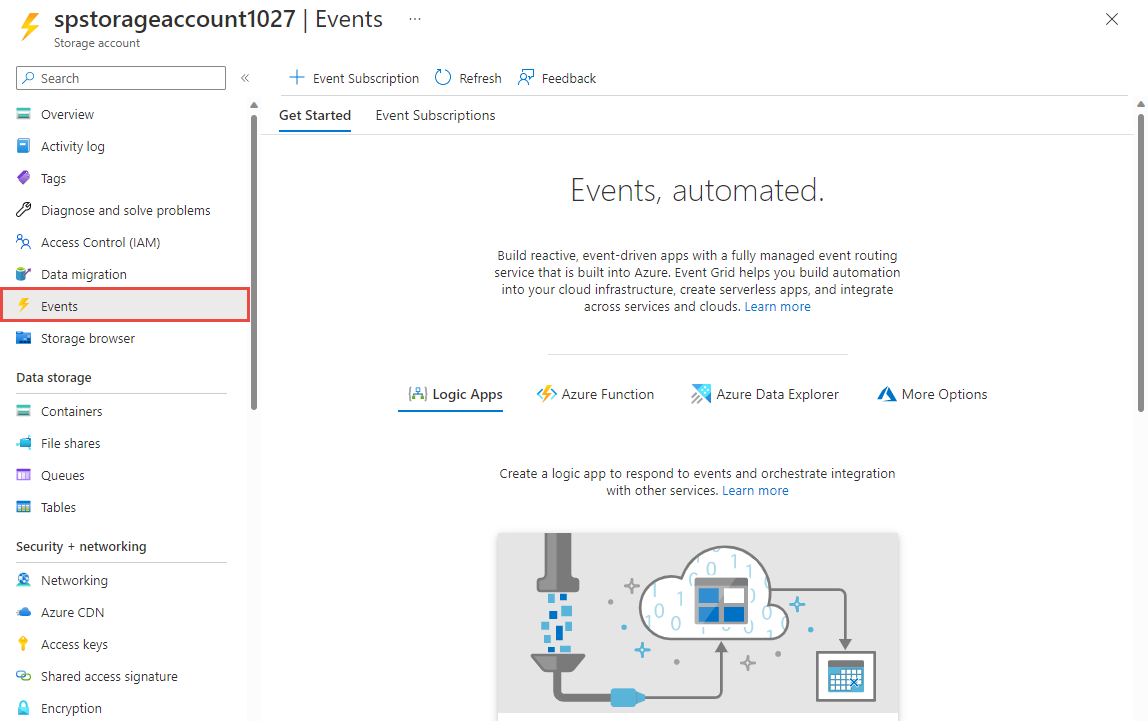The height and width of the screenshot is (721, 1148).
Task: Click the Containers icon
Action: [23, 411]
